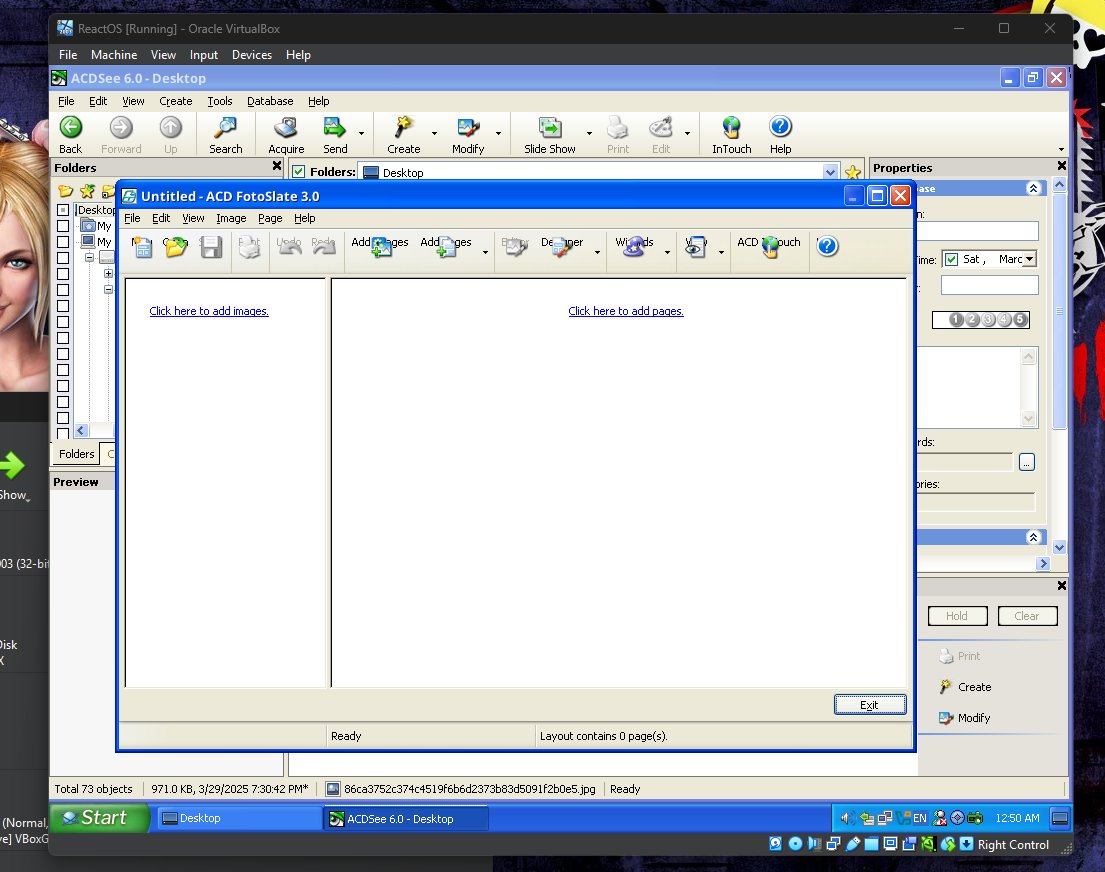The width and height of the screenshot is (1105, 872).
Task: Open the ACDSee Database menu
Action: 270,102
